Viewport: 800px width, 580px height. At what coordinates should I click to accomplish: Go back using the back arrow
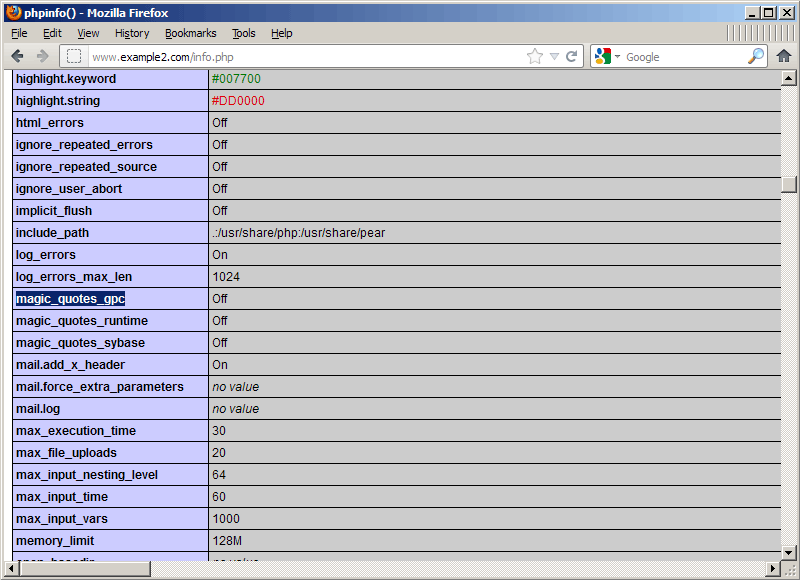tap(17, 56)
